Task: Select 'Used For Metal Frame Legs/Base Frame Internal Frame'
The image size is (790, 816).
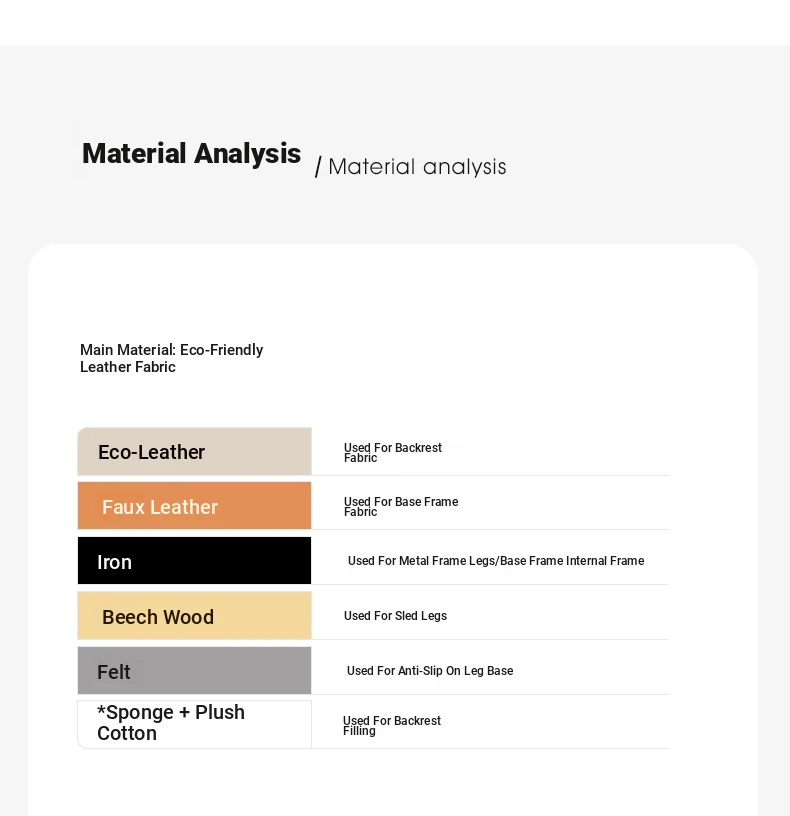Action: click(496, 560)
